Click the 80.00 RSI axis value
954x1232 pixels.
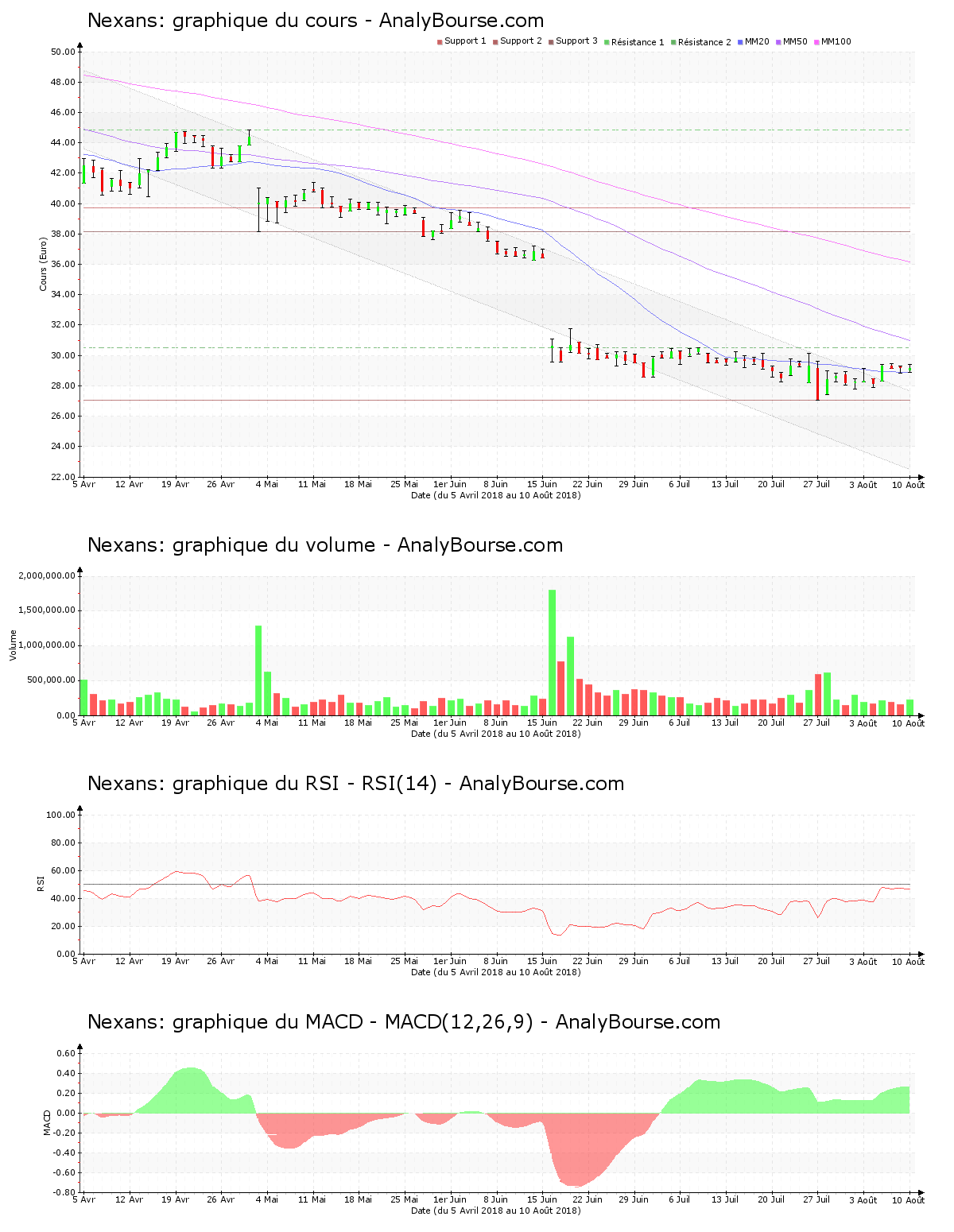tap(63, 843)
